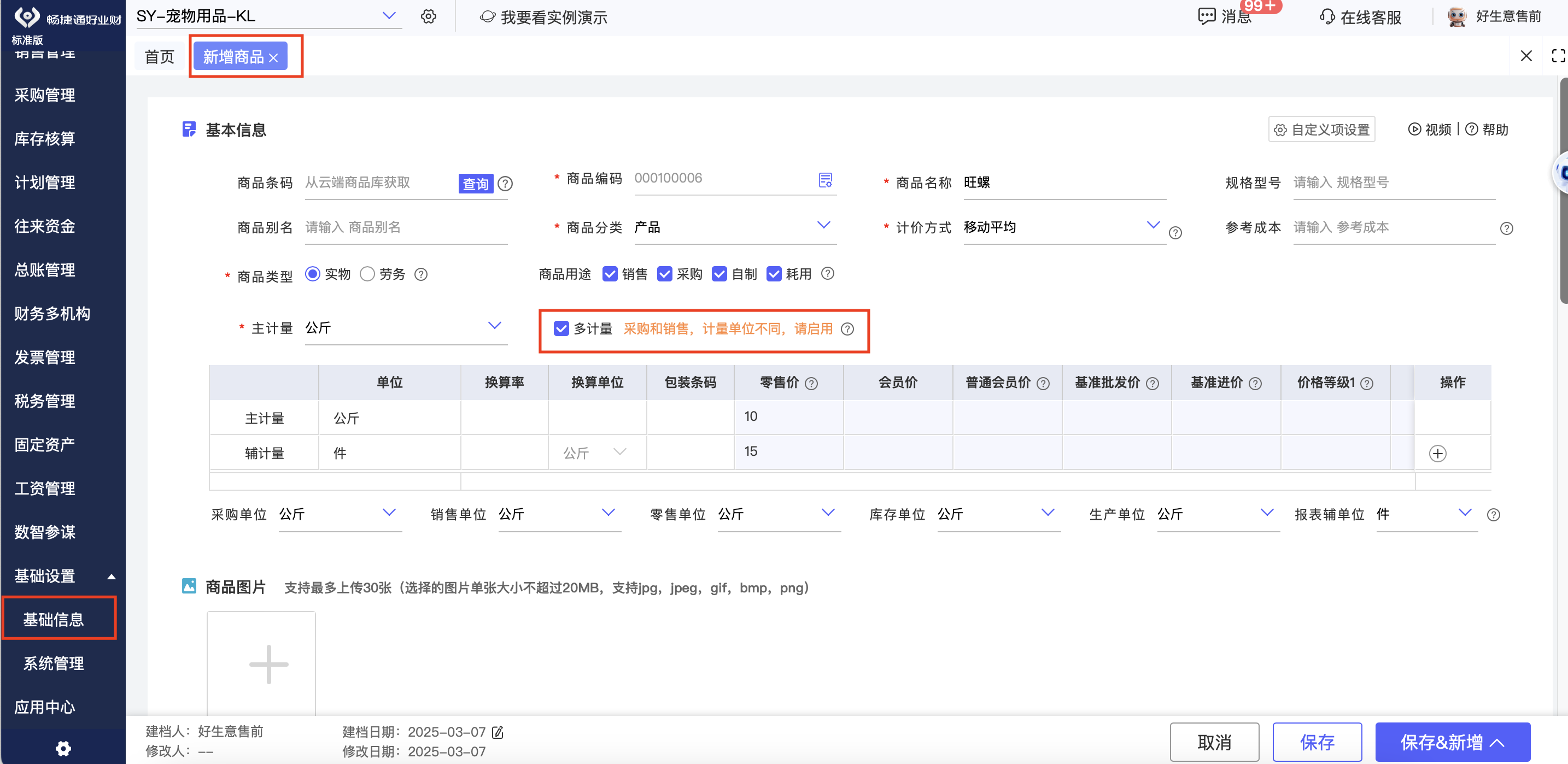The image size is (1568, 764).
Task: Open 系统管理 in sidebar
Action: point(54,663)
